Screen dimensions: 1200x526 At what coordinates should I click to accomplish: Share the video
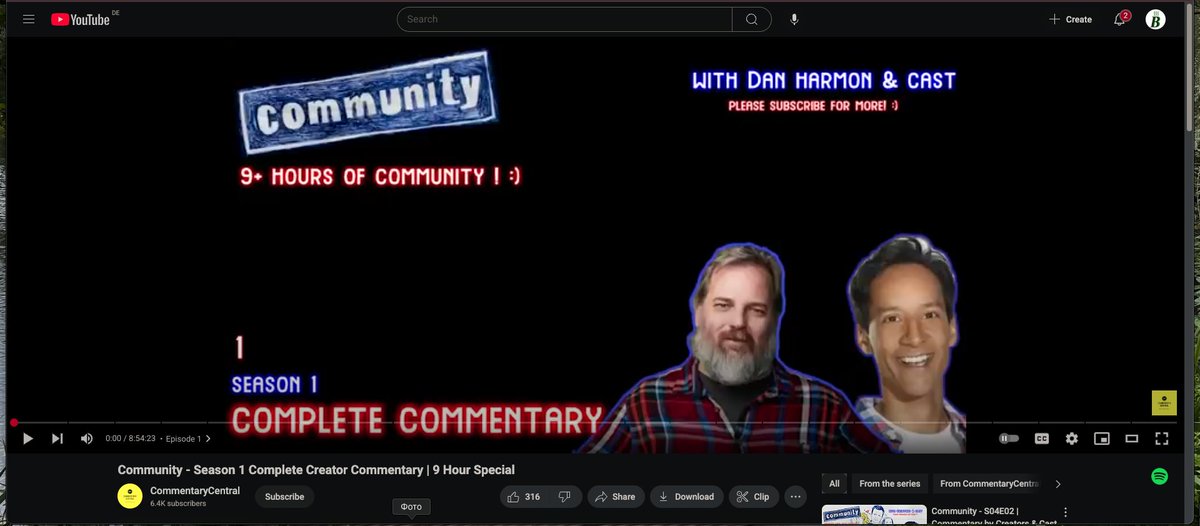click(616, 497)
